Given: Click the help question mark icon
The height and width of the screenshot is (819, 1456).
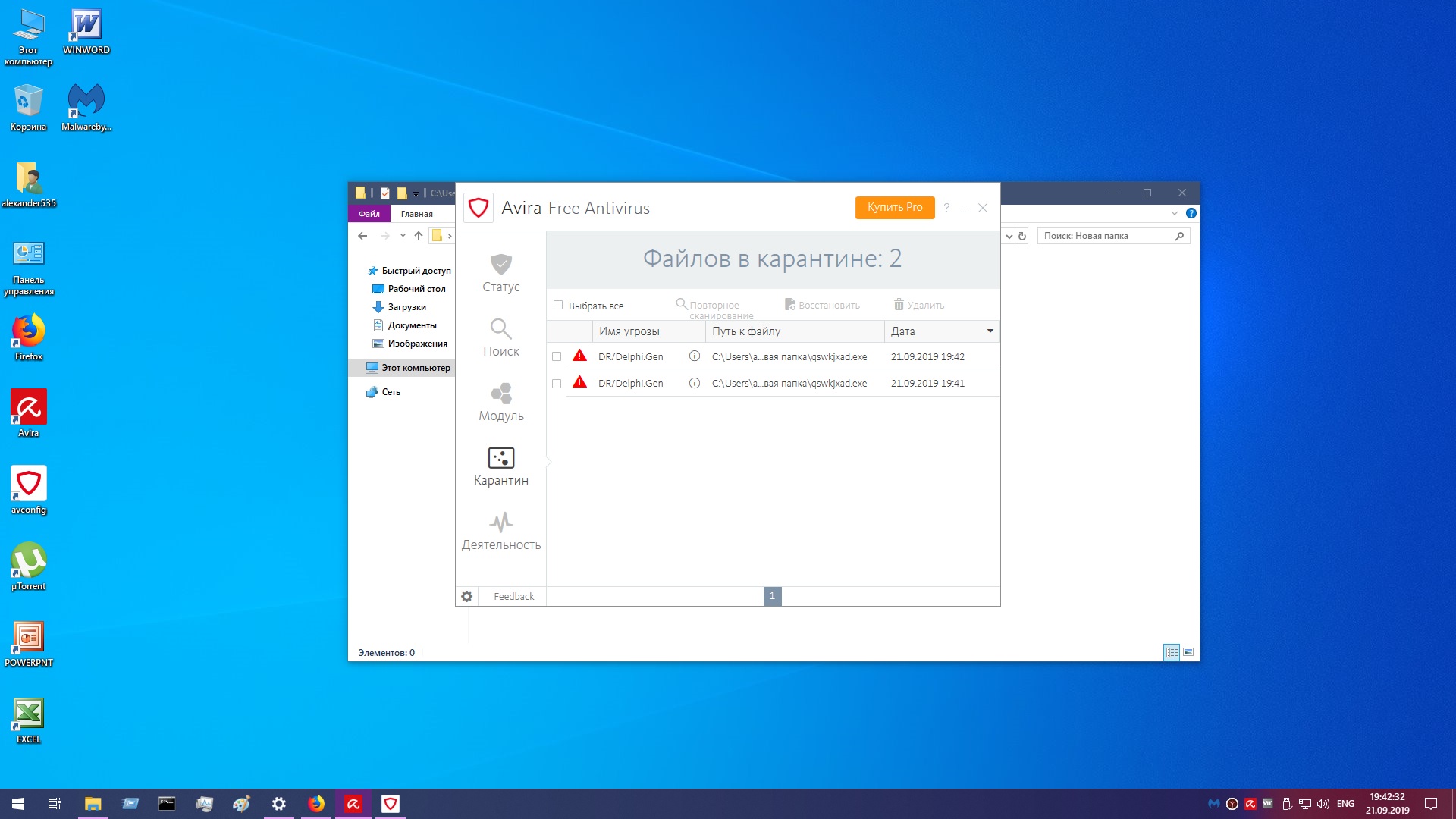Looking at the screenshot, I should tap(946, 208).
